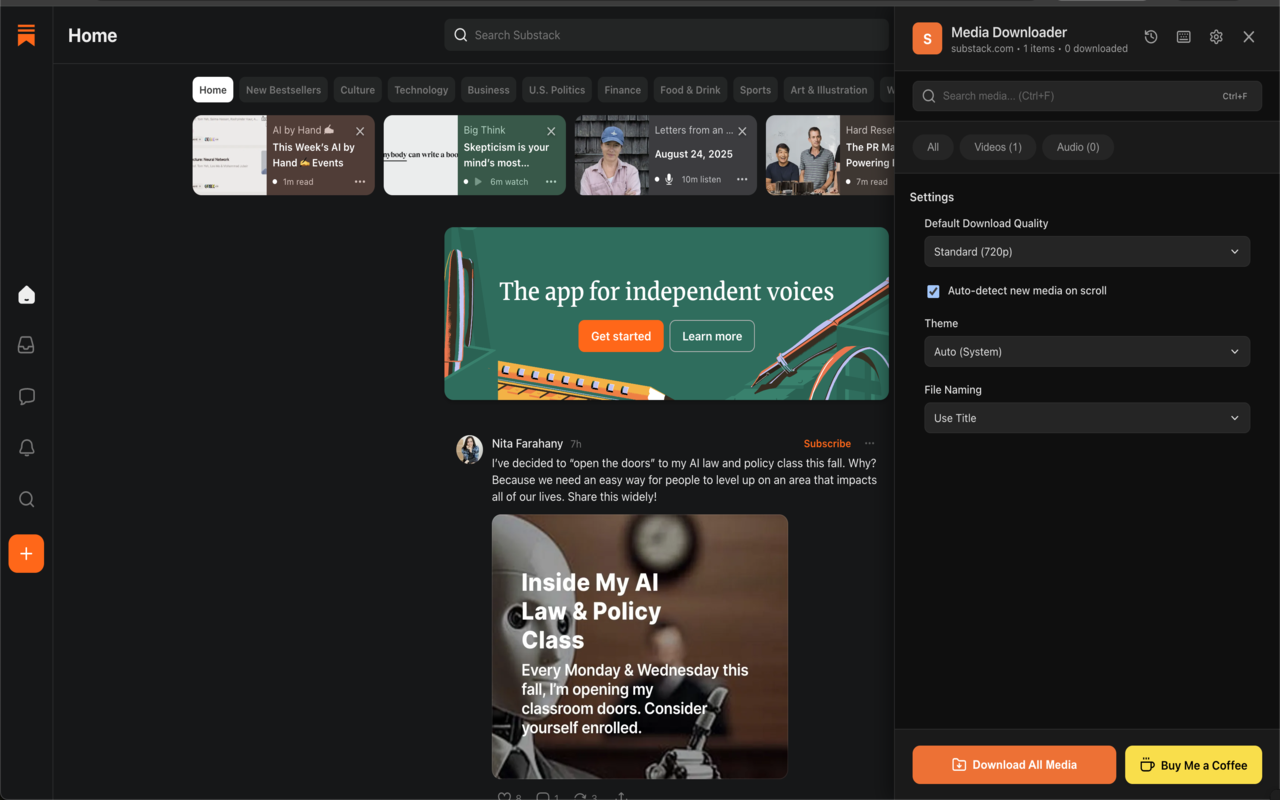Click the "10m listen" label
1280x800 pixels.
click(701, 180)
